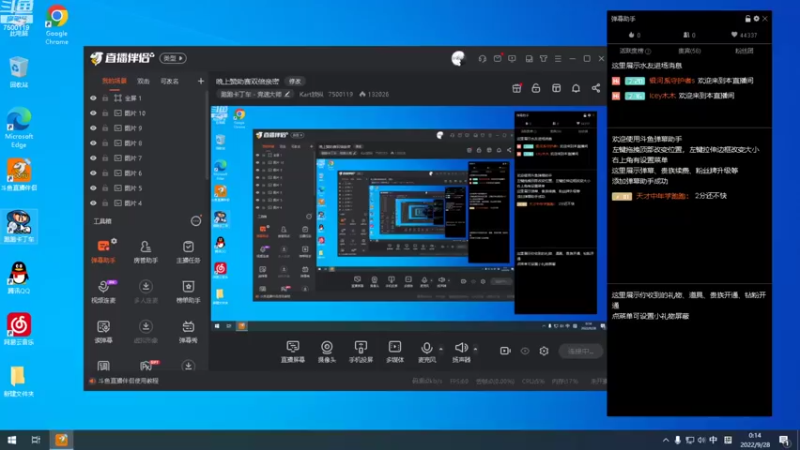This screenshot has width=800, height=450.
Task: Open the 主播任务 tool
Action: [188, 251]
